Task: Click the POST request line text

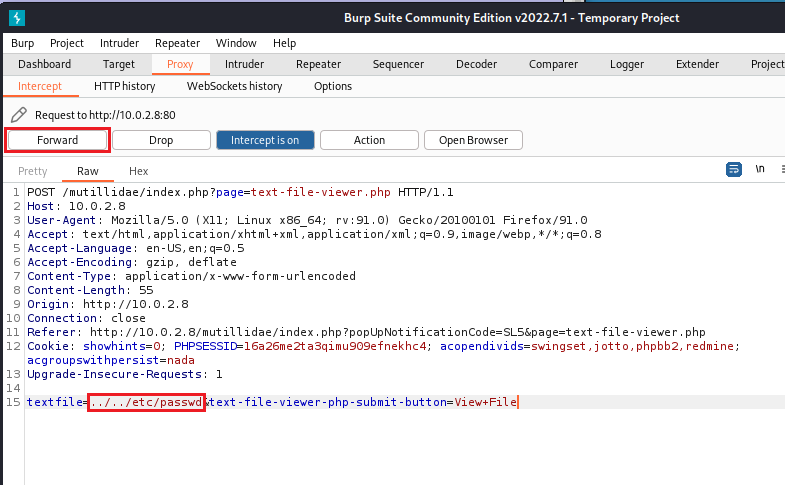Action: (240, 192)
